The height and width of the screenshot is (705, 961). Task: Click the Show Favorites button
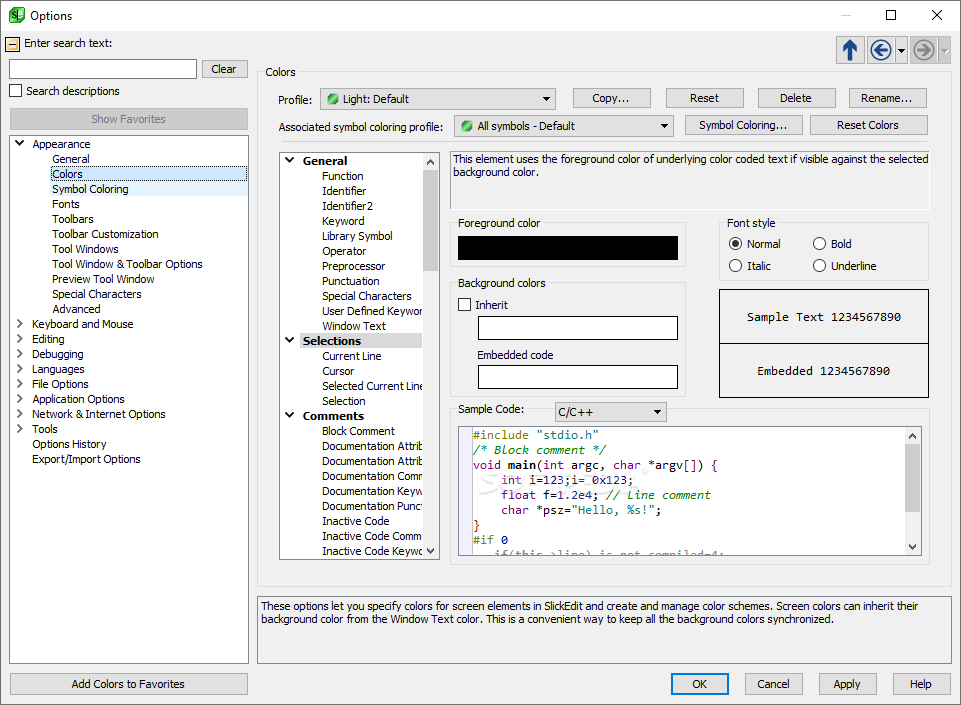tap(128, 119)
